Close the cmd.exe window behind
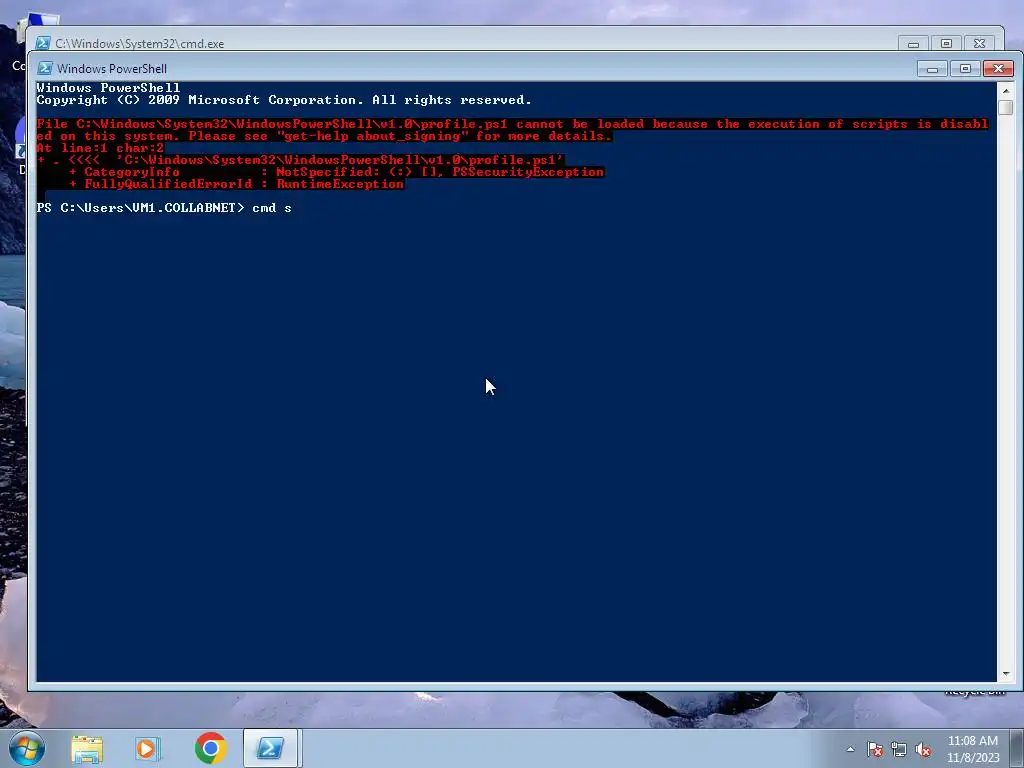Screen dimensions: 1024x768 pos(980,44)
